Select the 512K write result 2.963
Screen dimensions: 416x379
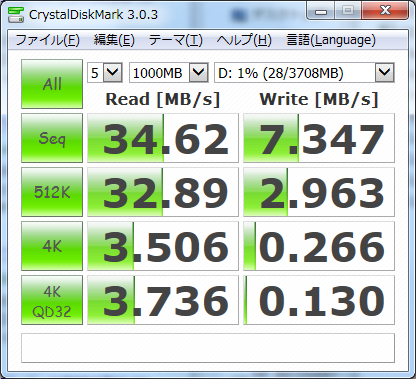pos(319,192)
